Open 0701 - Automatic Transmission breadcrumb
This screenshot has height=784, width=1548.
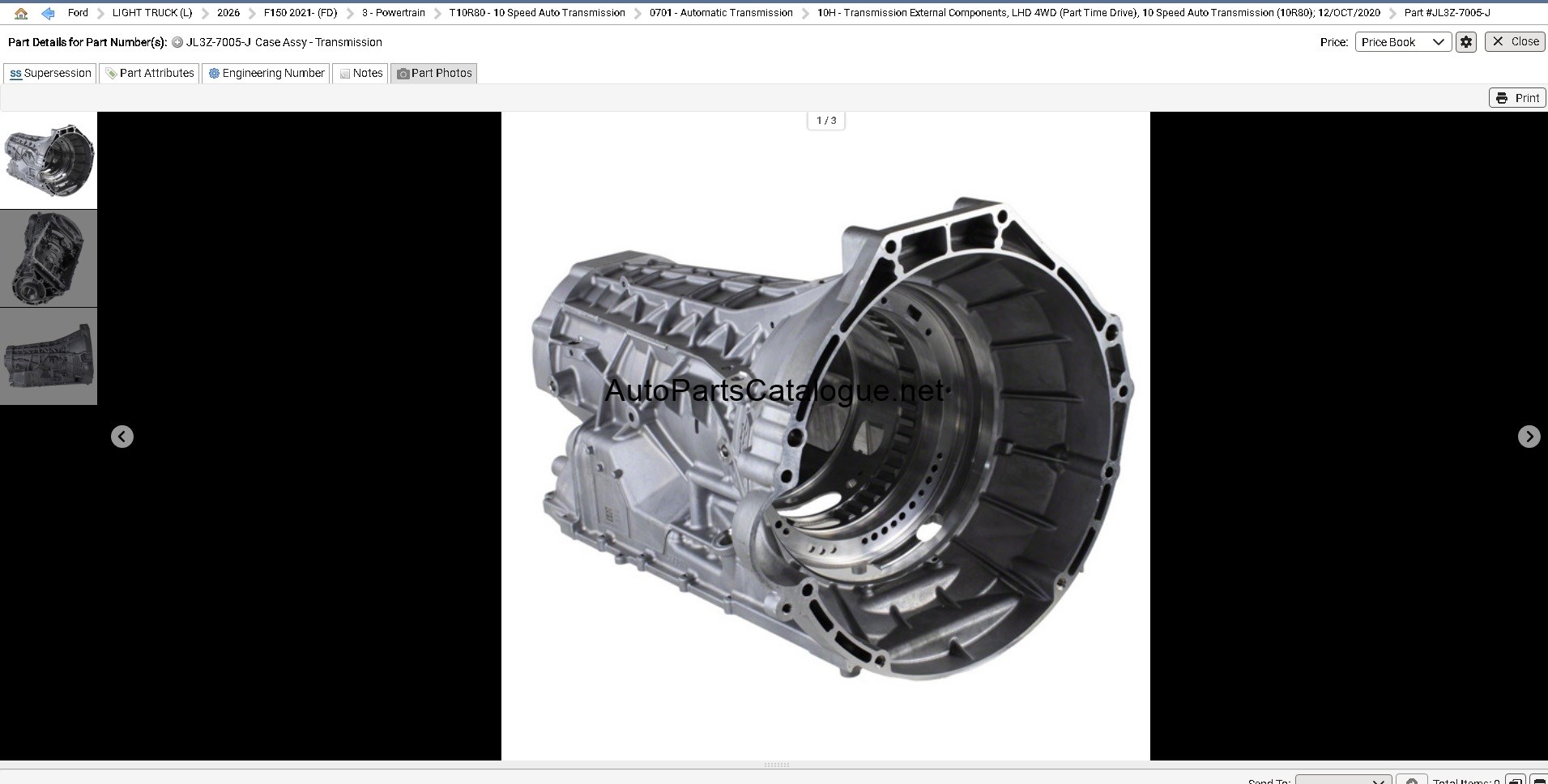click(x=721, y=13)
